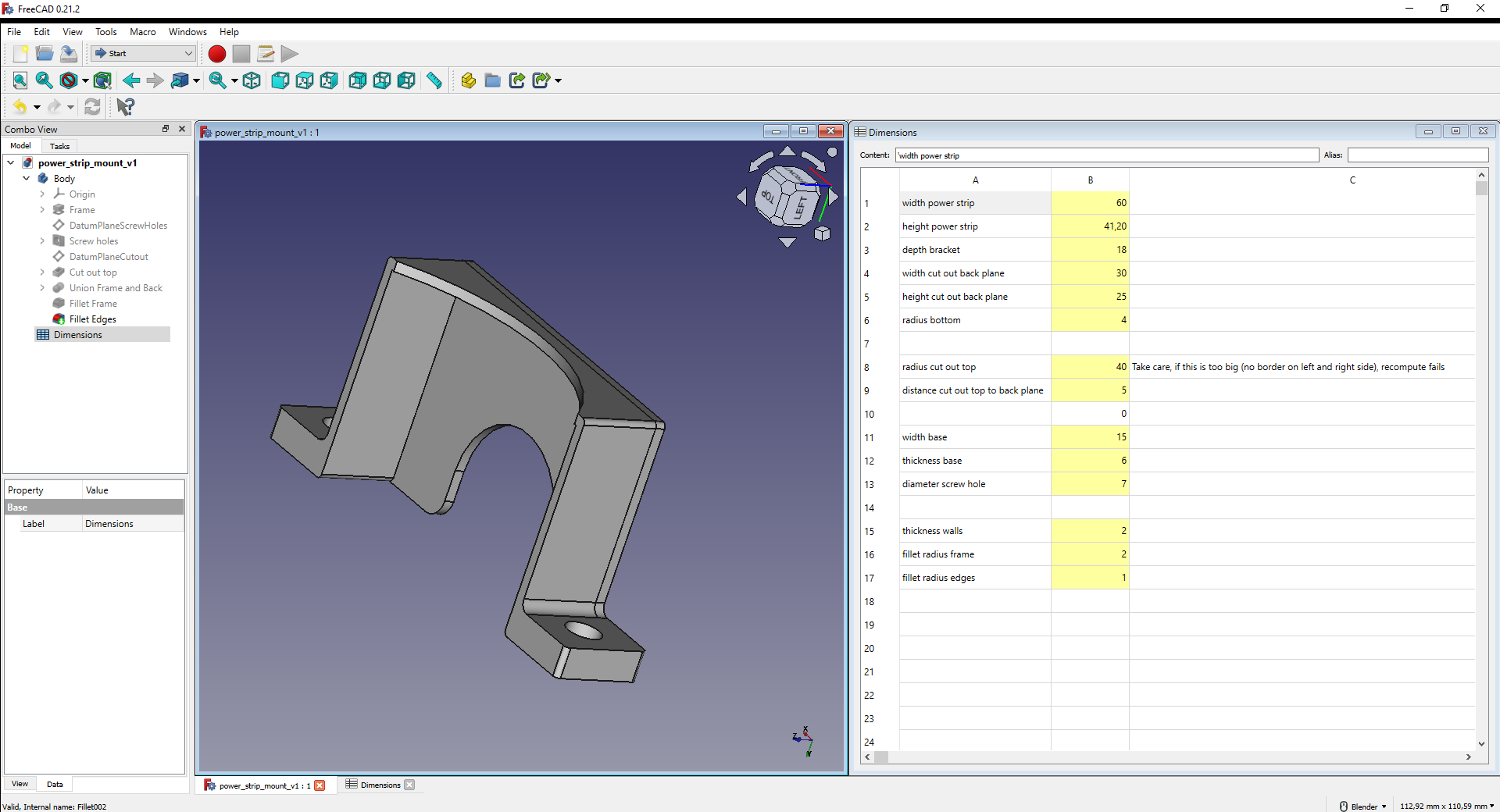Click the spreadsheet Content input field

(x=1106, y=155)
